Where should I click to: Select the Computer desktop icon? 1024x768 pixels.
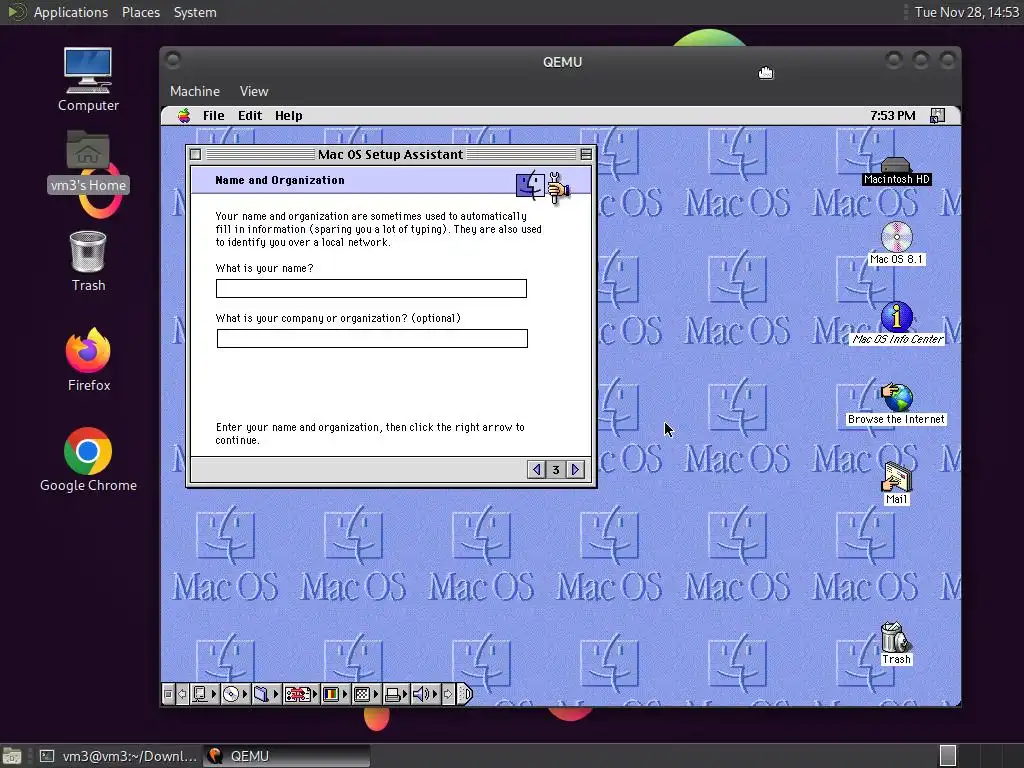point(88,80)
